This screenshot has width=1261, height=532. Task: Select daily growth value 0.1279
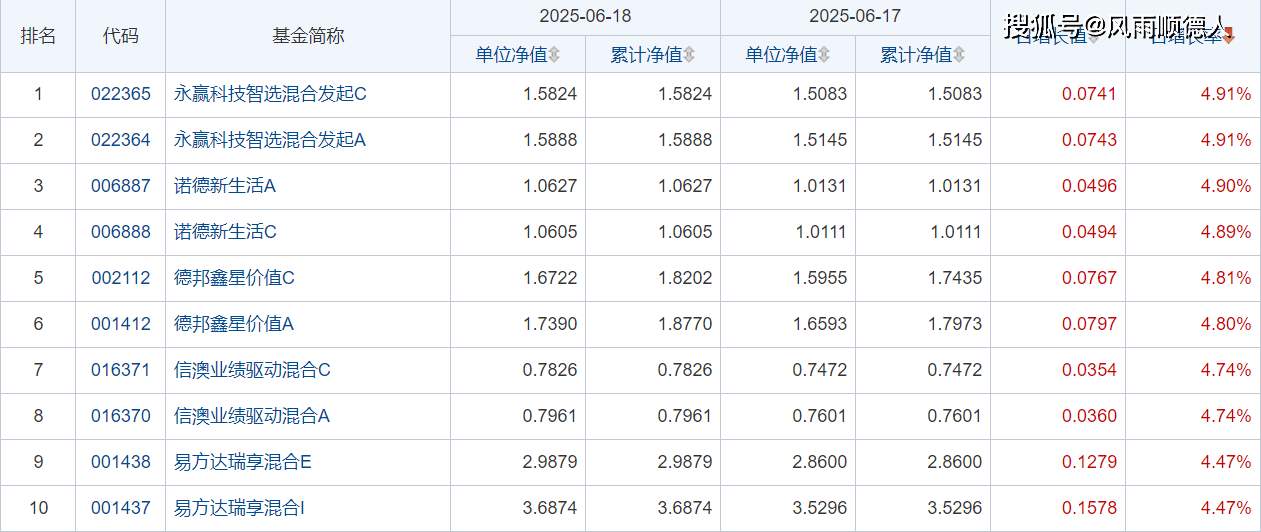[x=1089, y=462]
